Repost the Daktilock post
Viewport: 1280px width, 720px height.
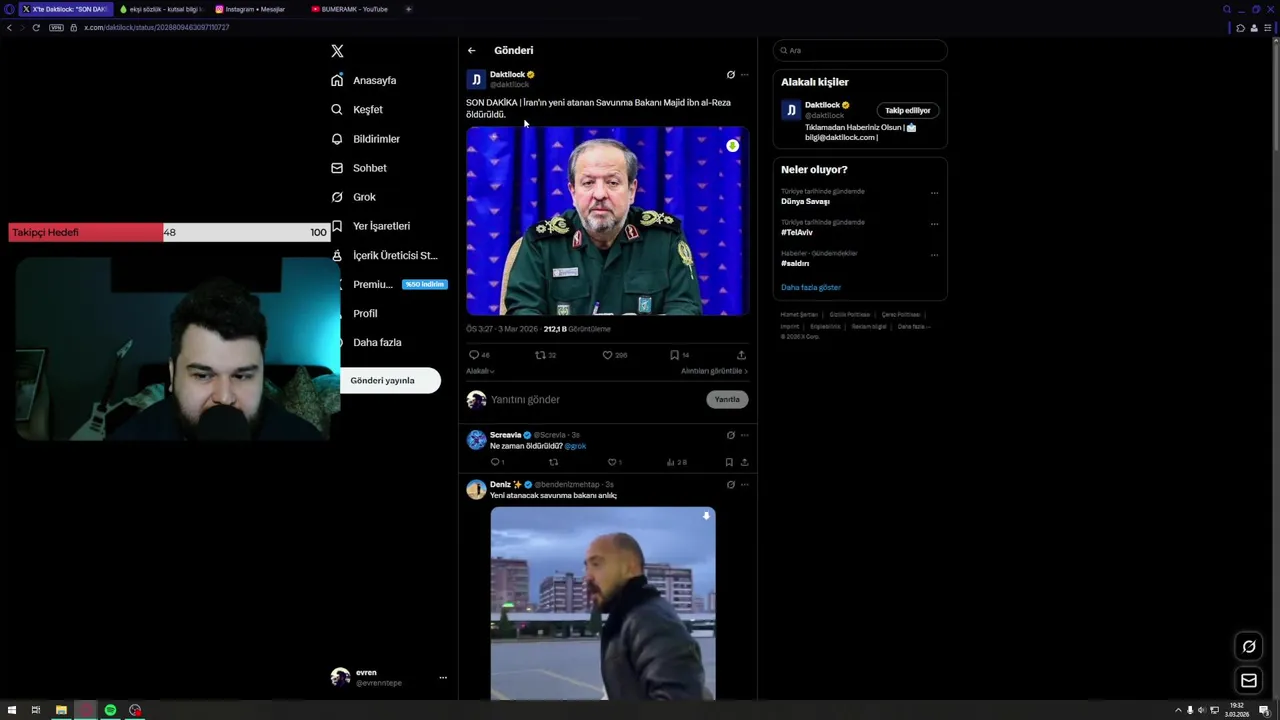click(540, 355)
